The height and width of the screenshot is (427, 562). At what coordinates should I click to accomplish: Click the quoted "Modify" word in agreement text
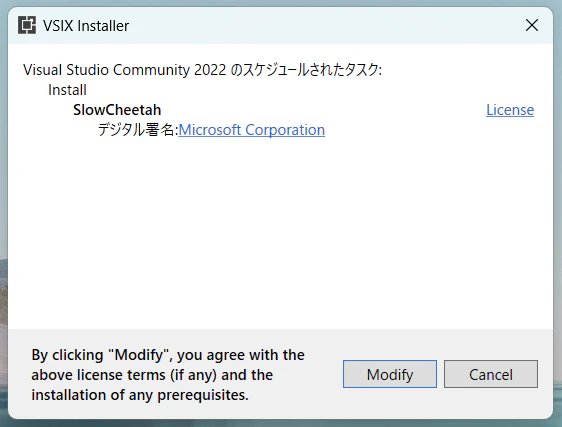click(139, 355)
